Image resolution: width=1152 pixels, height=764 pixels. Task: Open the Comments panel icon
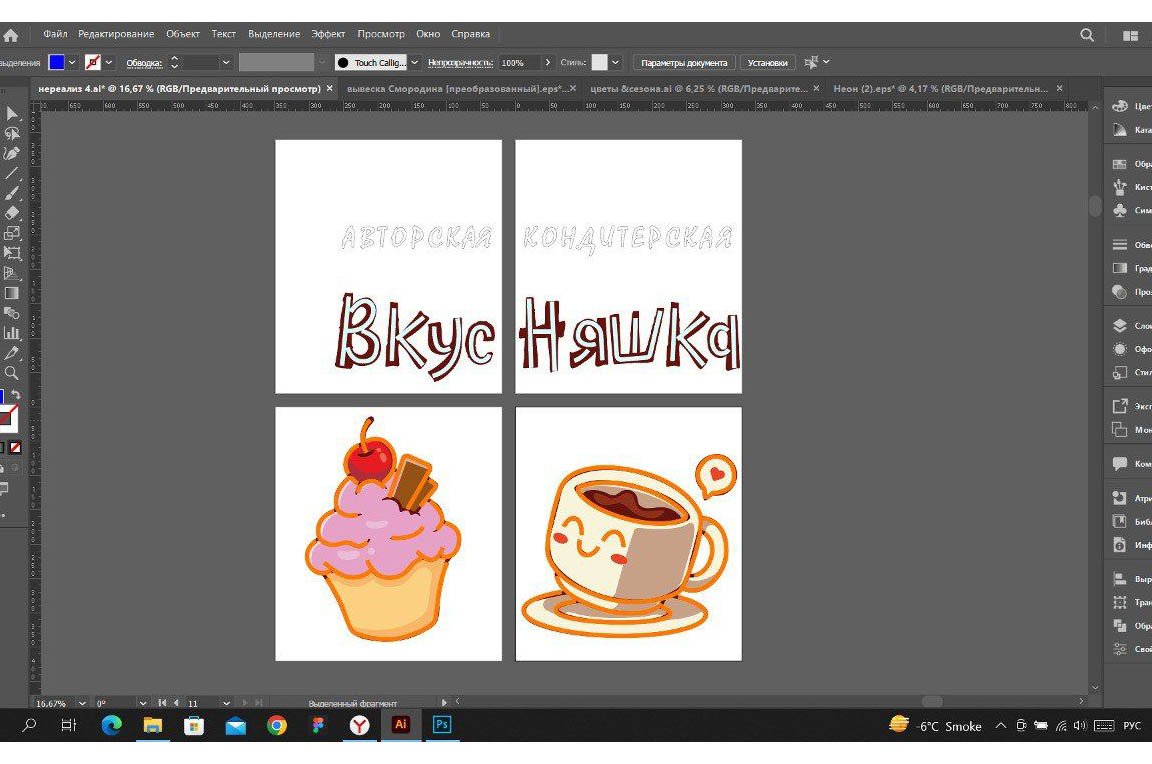pos(1120,464)
